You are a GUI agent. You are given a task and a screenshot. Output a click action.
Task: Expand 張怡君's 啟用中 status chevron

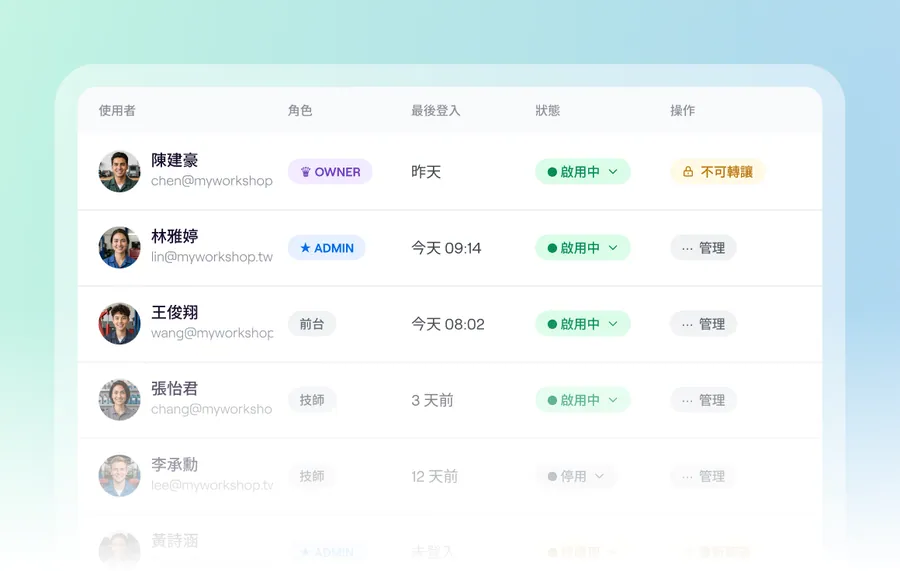[613, 400]
